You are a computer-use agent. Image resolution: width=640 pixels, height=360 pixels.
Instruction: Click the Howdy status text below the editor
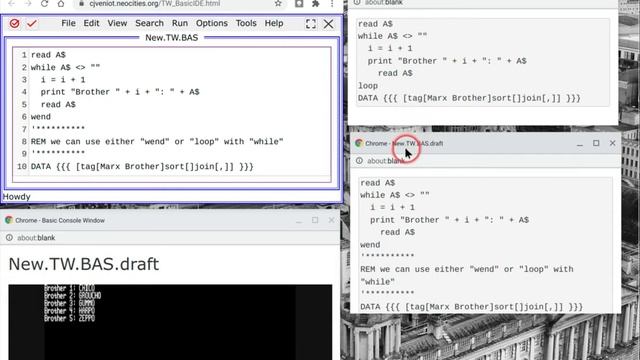(16, 197)
